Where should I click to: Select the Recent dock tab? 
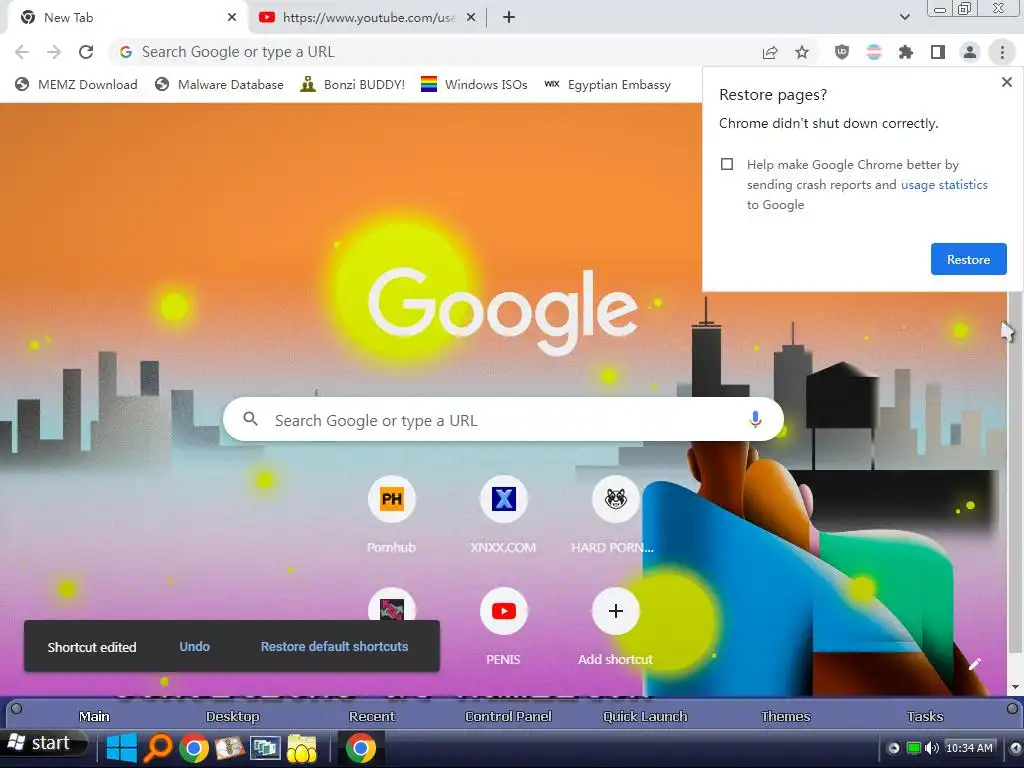(x=372, y=716)
